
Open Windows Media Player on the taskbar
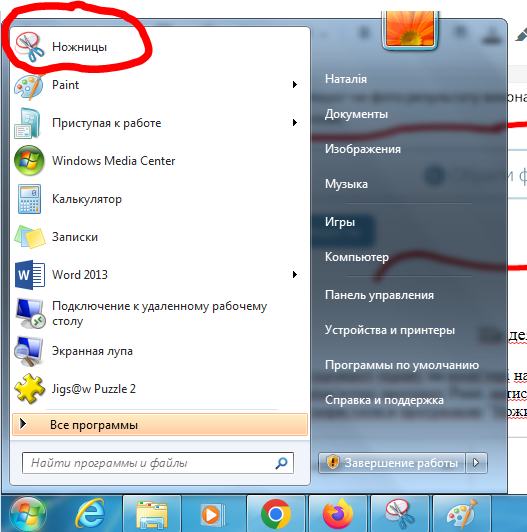(x=213, y=514)
